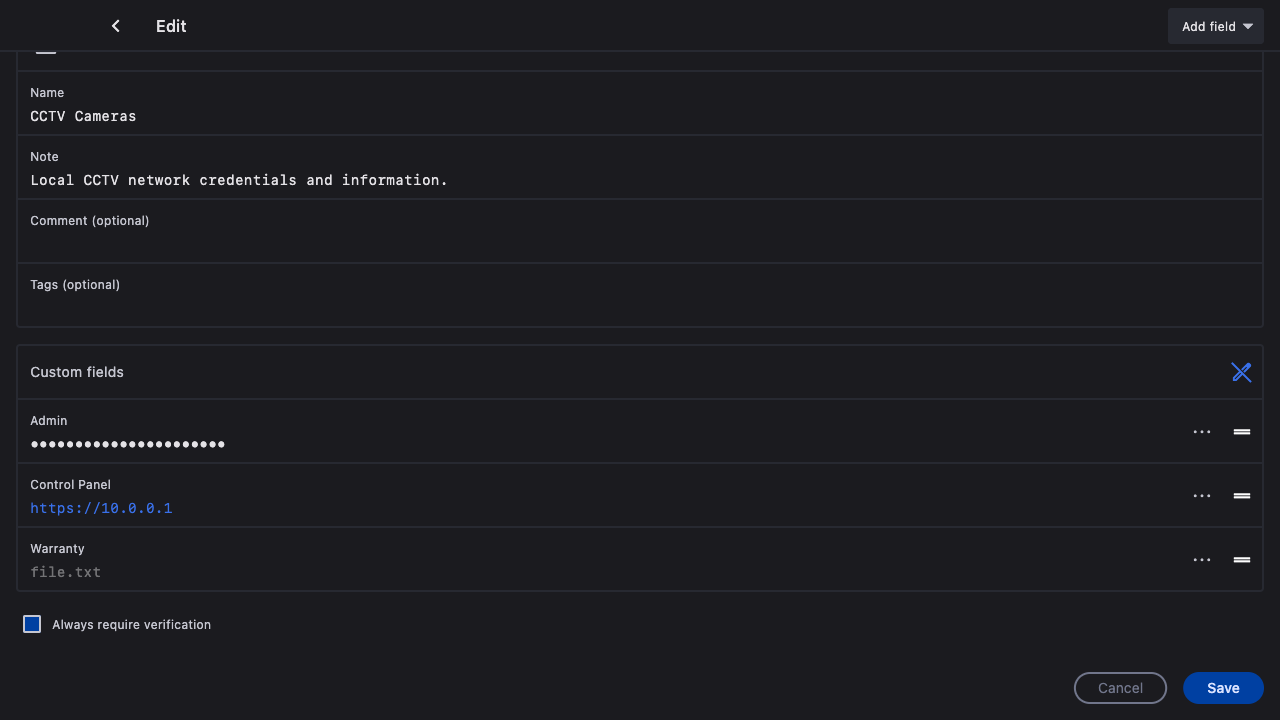Screen dimensions: 1280x720
Task: Click the Admin field reorder handle
Action: point(1242,432)
